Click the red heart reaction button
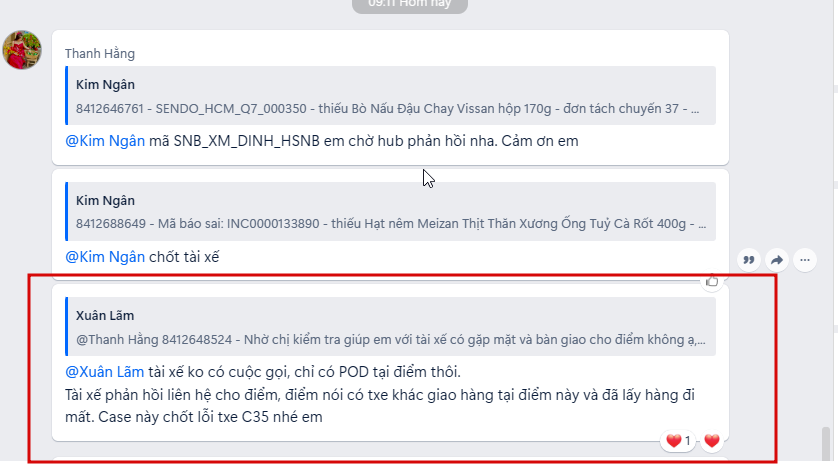The width and height of the screenshot is (838, 464). (712, 441)
